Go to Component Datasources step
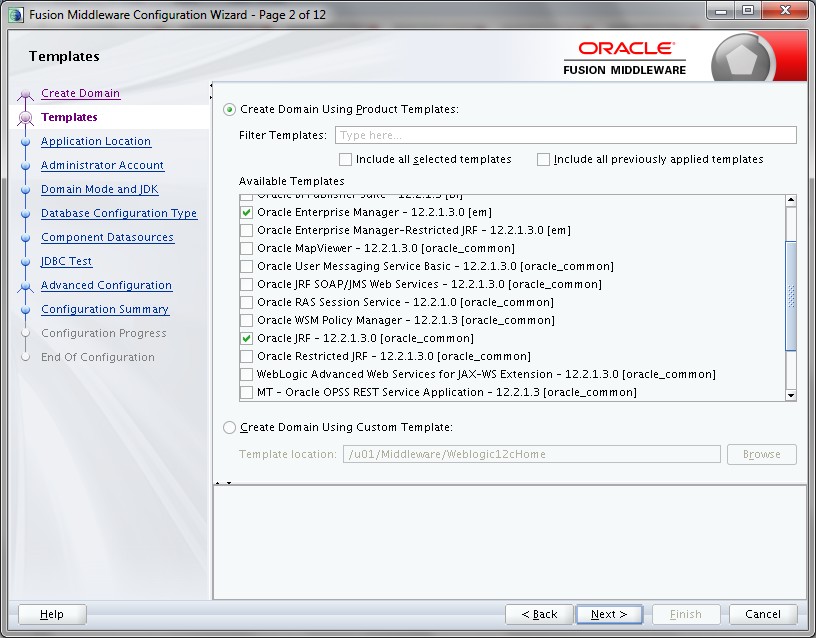This screenshot has width=816, height=638. click(107, 237)
